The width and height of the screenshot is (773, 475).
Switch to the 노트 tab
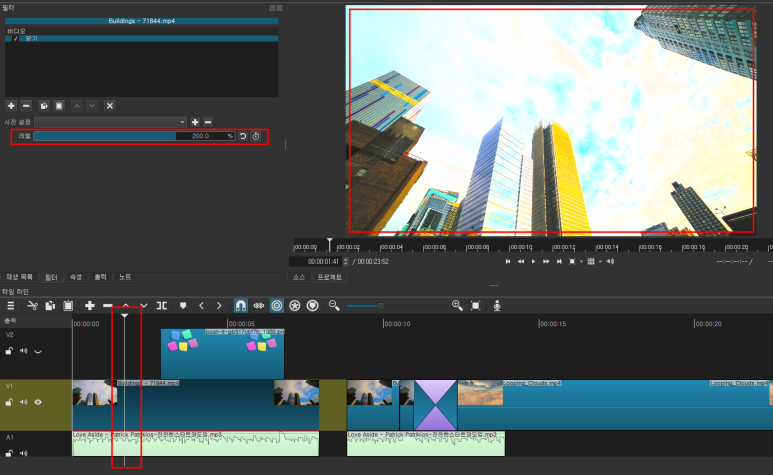tap(125, 277)
